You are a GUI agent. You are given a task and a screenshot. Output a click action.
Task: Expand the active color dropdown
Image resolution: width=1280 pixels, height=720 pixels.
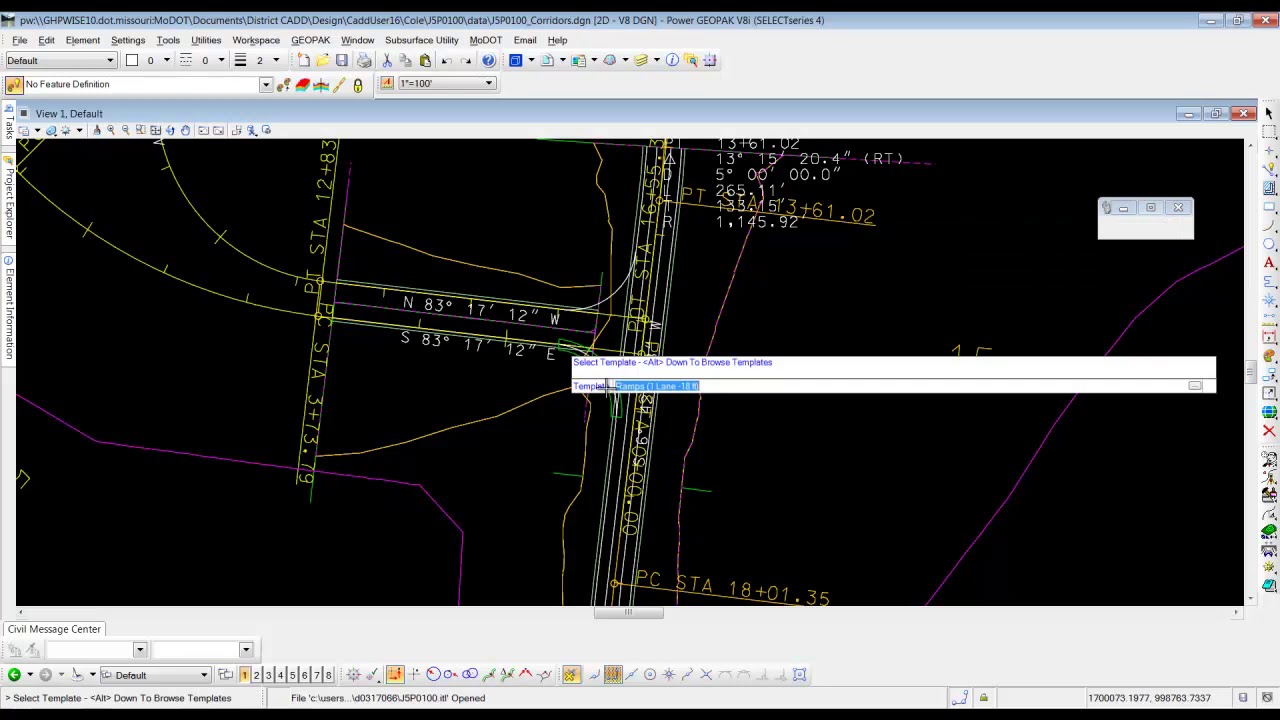(166, 60)
